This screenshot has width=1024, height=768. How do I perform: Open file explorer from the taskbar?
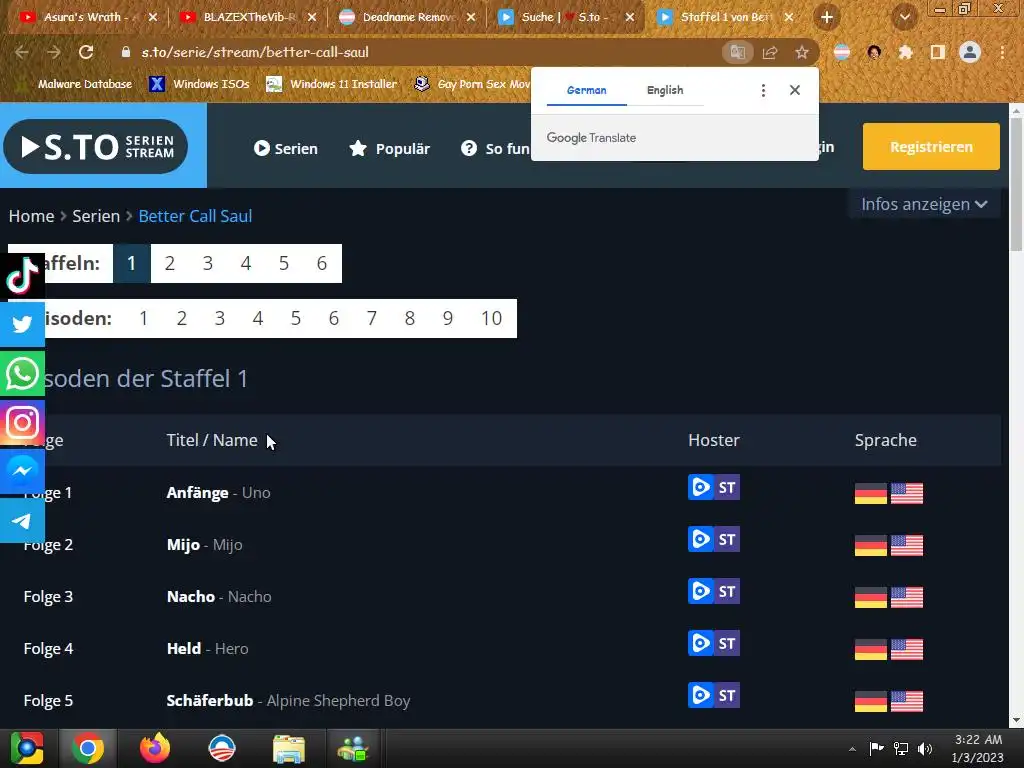[289, 748]
